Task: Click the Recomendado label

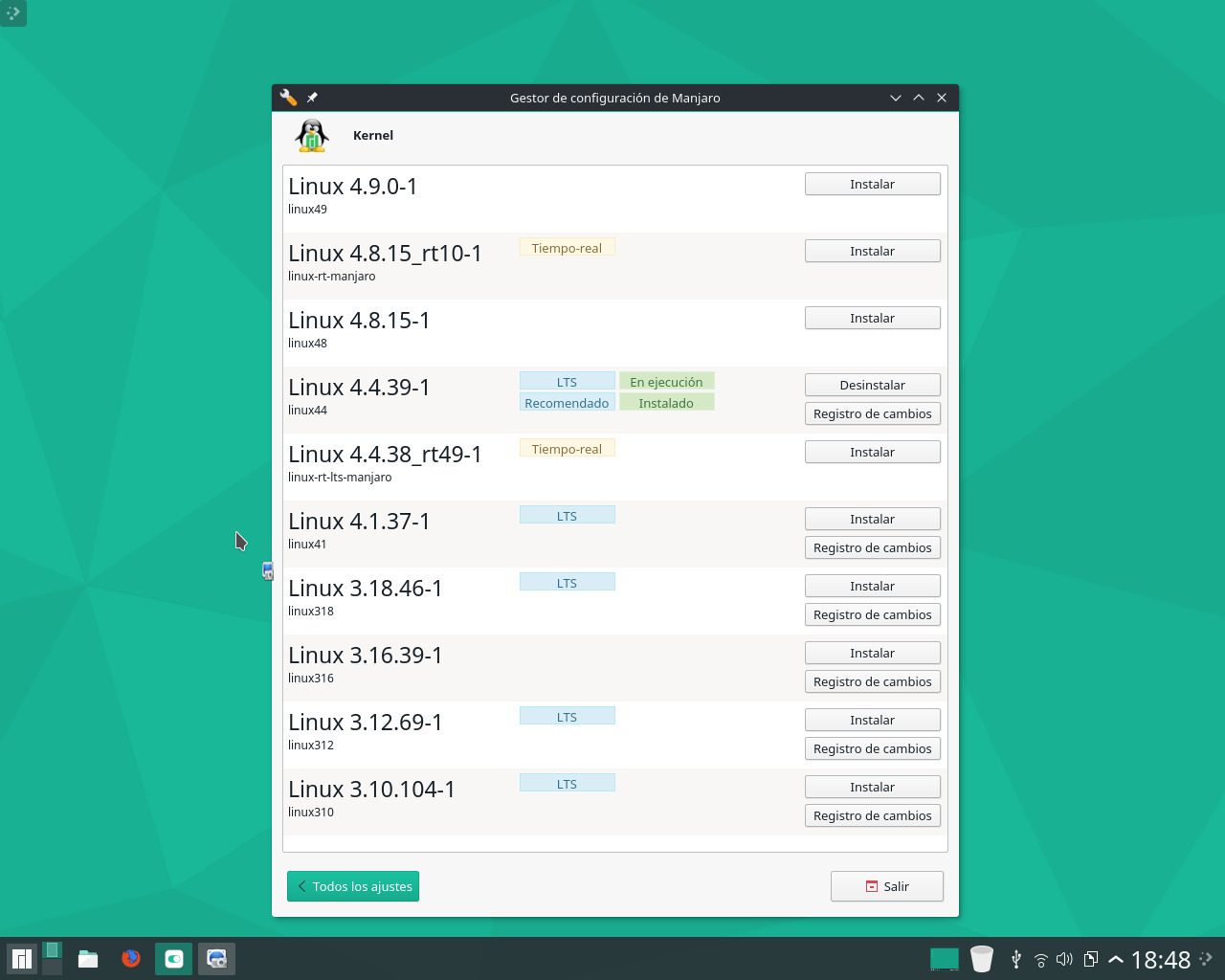Action: pyautogui.click(x=568, y=403)
